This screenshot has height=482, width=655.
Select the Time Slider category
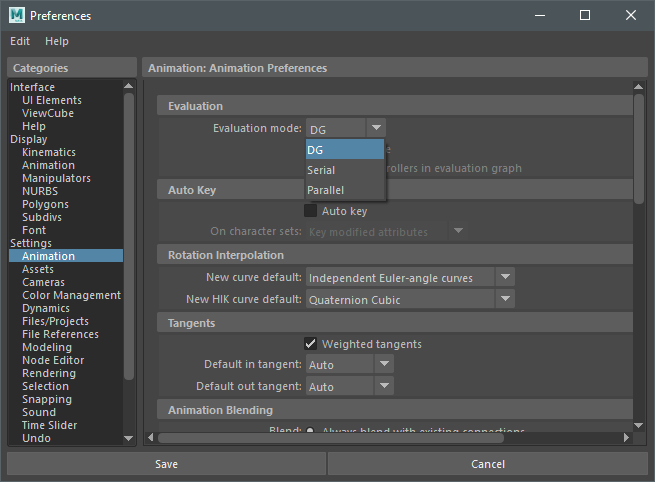tap(50, 425)
